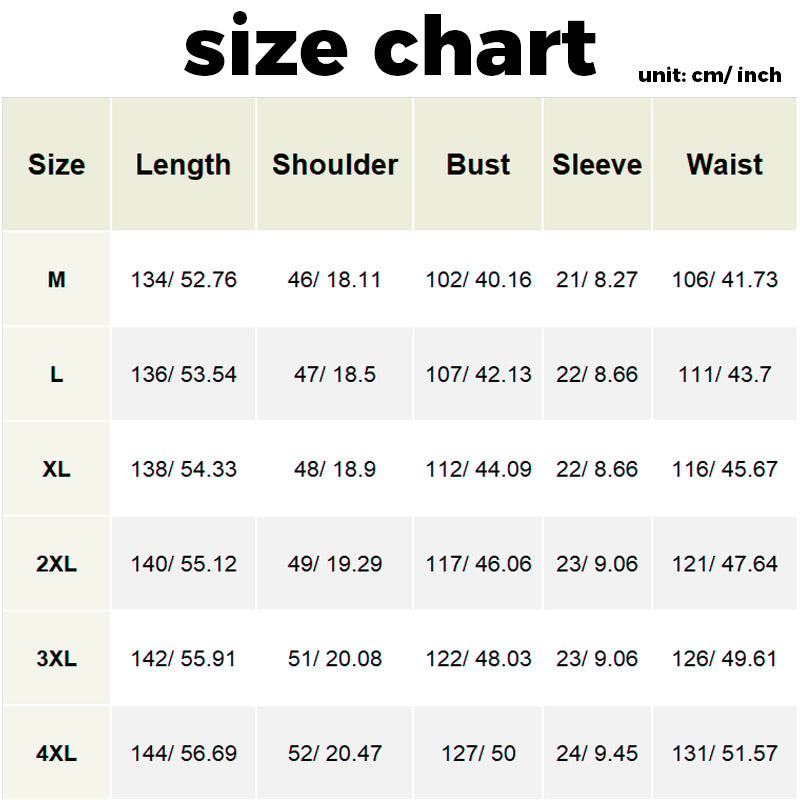The image size is (800, 800).
Task: Click the 4XL size row label
Action: [56, 753]
